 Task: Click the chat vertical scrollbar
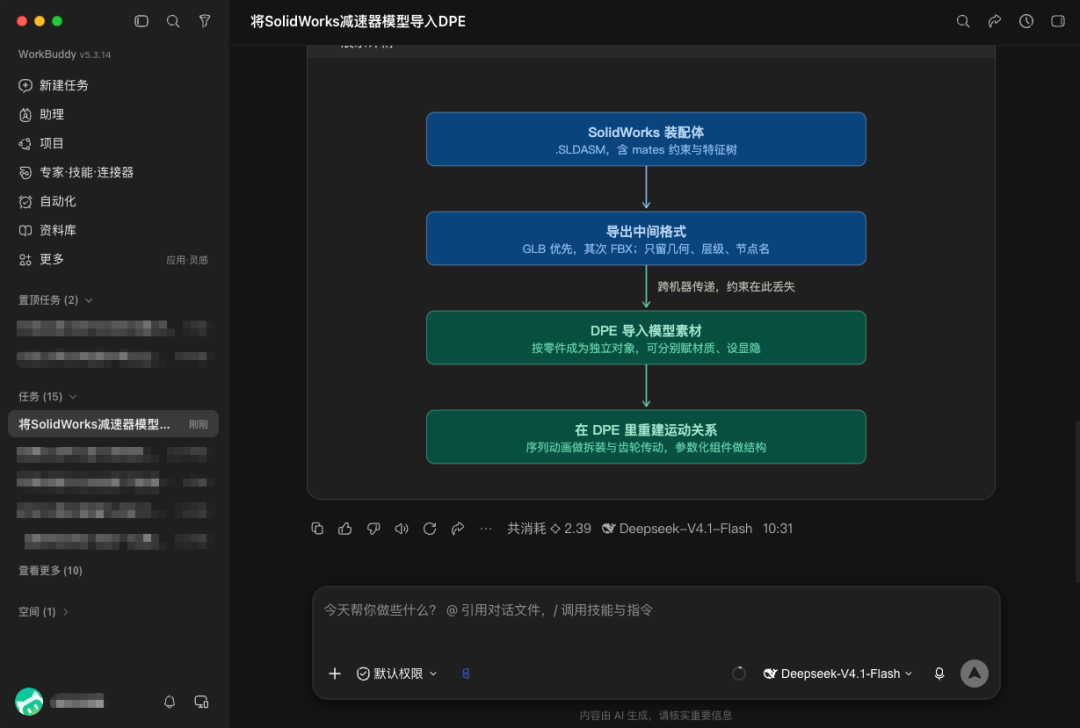coord(1077,501)
